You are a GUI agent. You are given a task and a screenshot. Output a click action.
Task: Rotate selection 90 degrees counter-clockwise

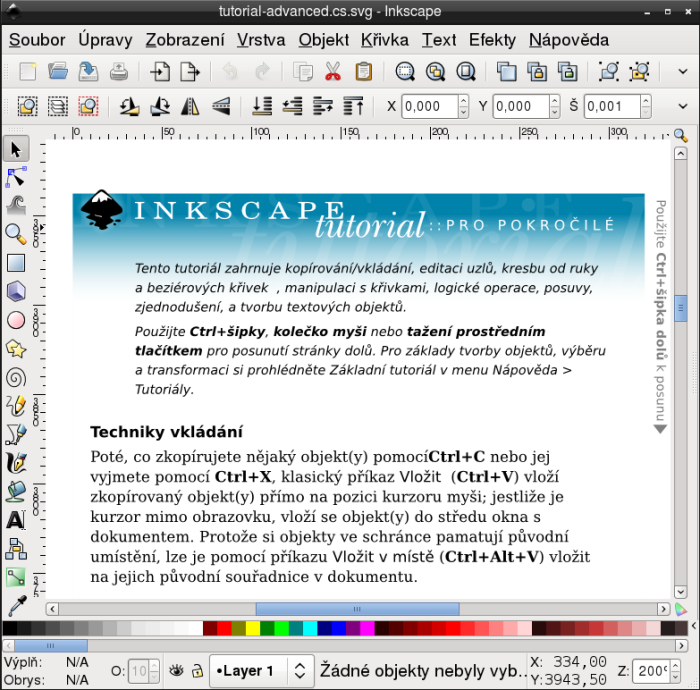coord(129,106)
